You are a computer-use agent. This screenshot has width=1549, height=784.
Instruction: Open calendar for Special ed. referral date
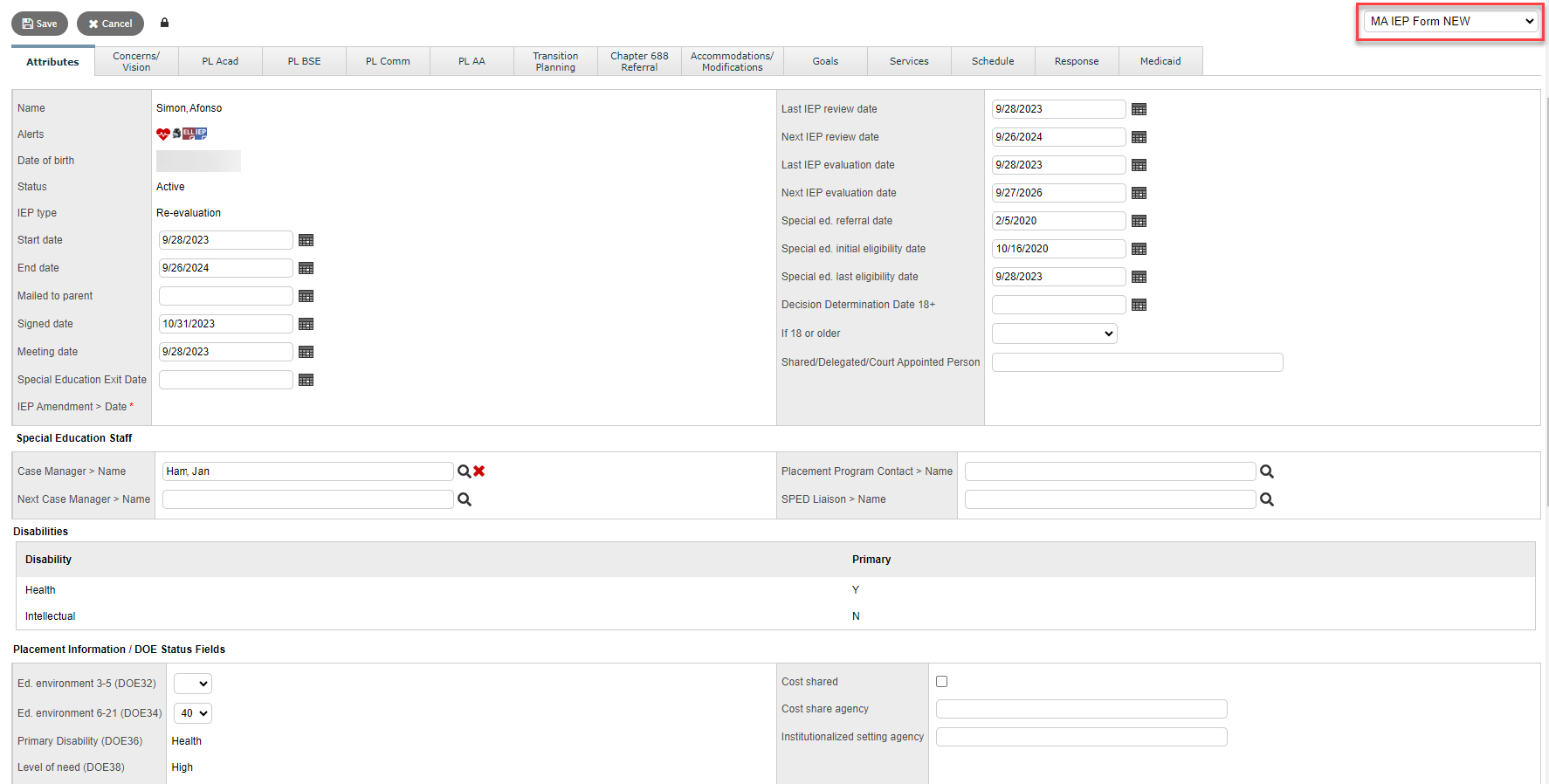pyautogui.click(x=1139, y=221)
